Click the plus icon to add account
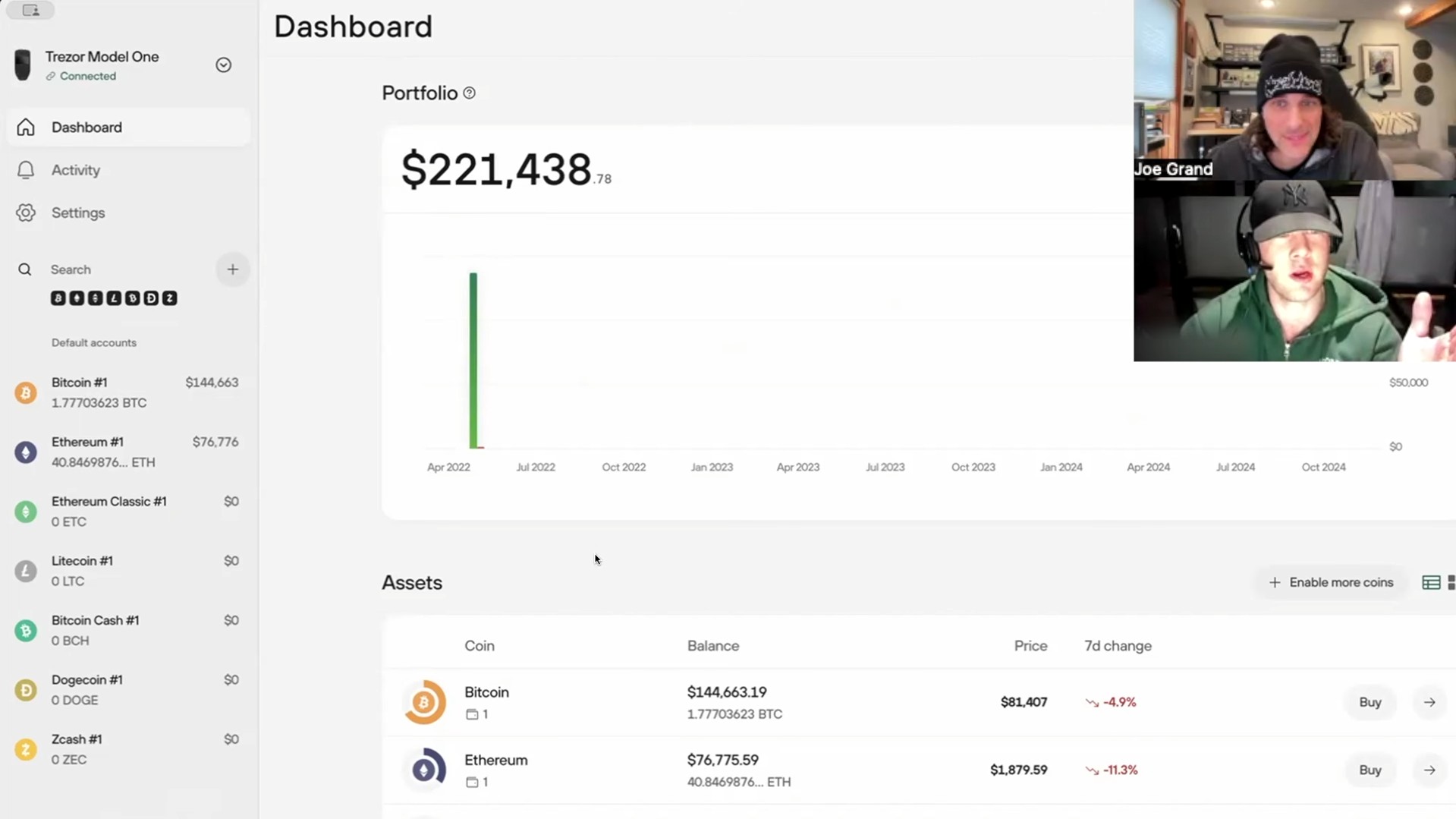The image size is (1456, 819). click(232, 269)
